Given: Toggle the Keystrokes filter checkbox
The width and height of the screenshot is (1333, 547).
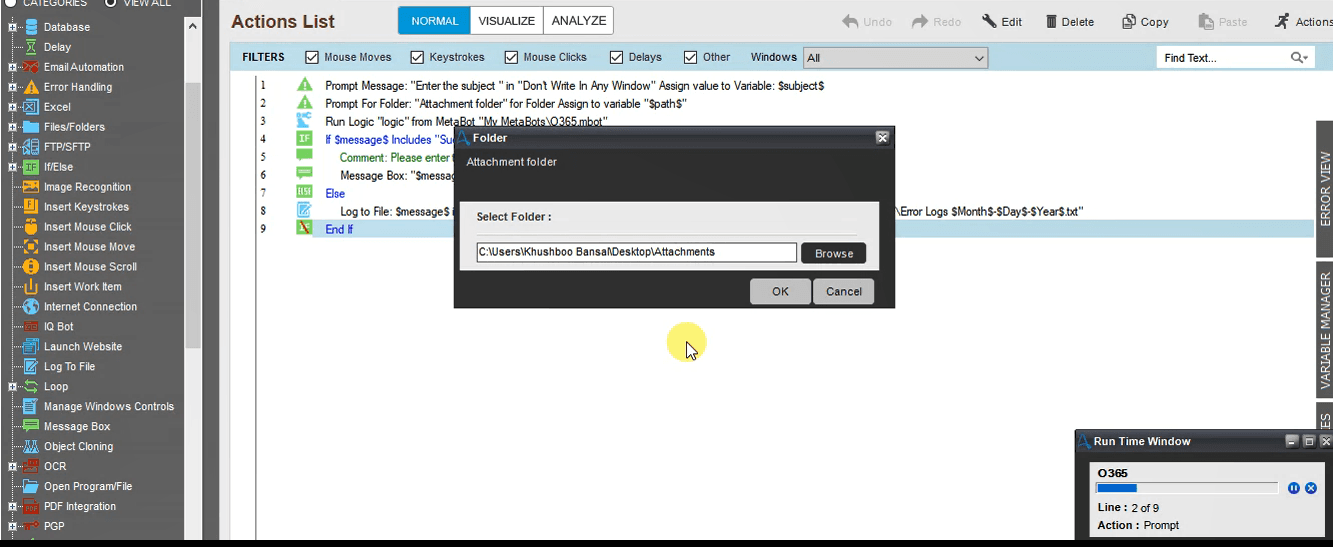Looking at the screenshot, I should 417,58.
